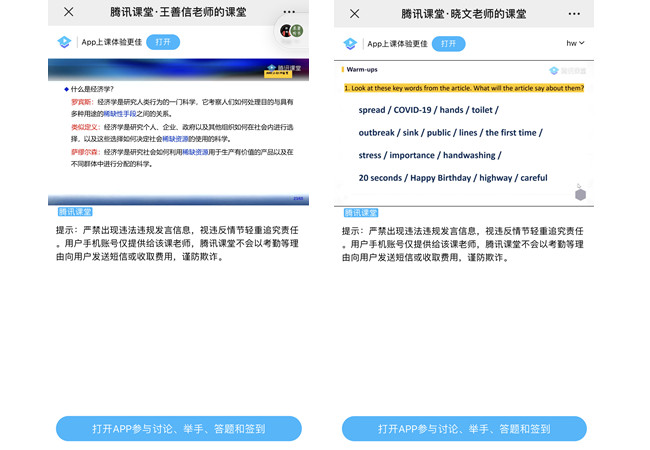Viewport: 650px width, 450px height.
Task: Expand the hw dropdown
Action: coord(575,43)
